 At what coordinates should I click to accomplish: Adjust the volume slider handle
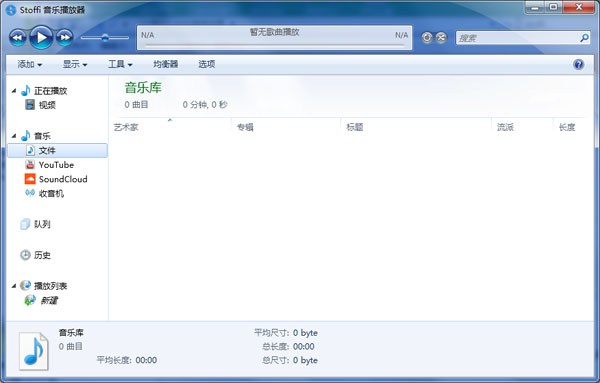[x=105, y=37]
